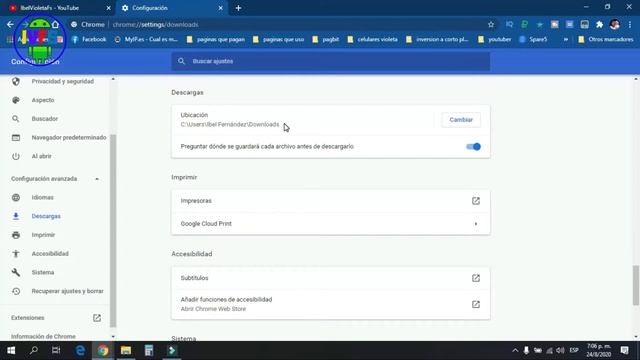Open youtuber bookmark folder
The image size is (640, 360).
[x=494, y=40]
